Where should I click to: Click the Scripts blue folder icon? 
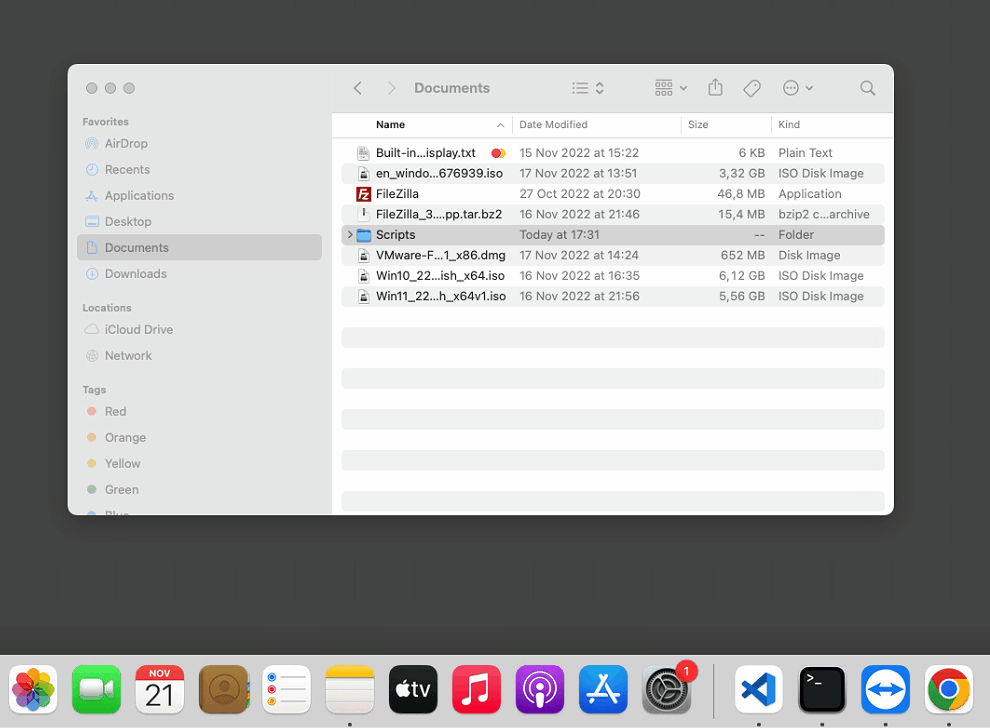pyautogui.click(x=364, y=235)
